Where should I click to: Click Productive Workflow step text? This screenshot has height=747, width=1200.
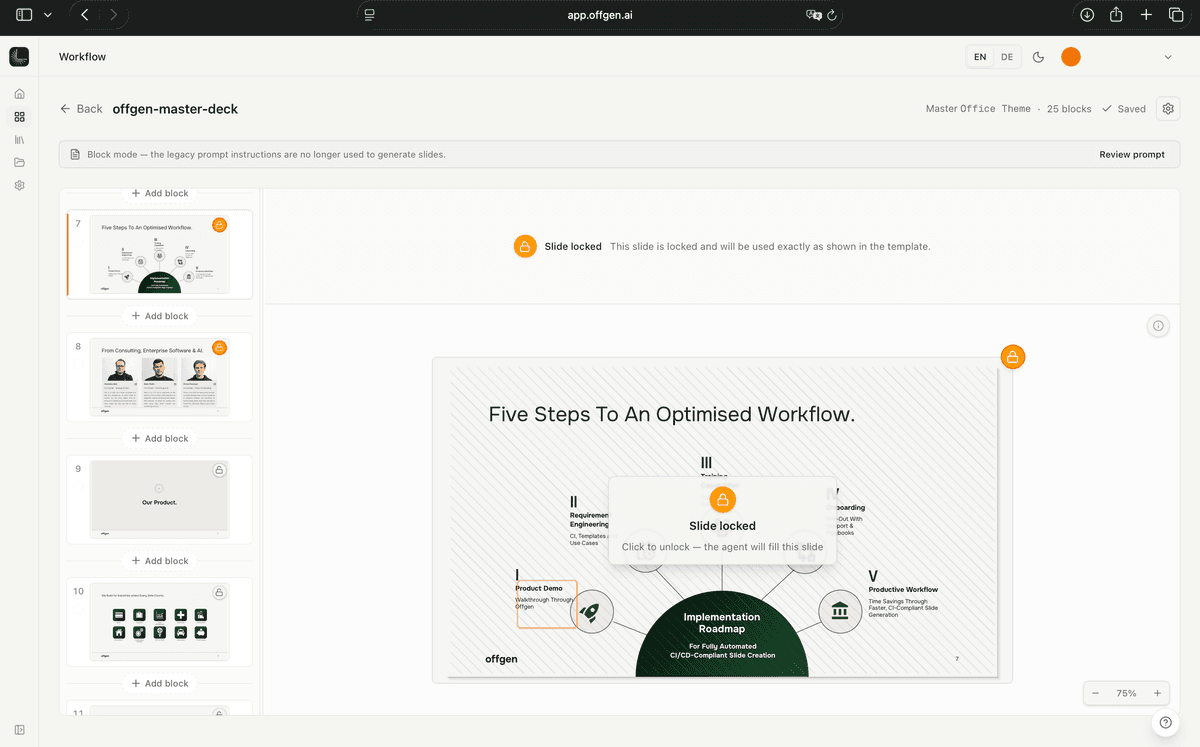pyautogui.click(x=903, y=590)
